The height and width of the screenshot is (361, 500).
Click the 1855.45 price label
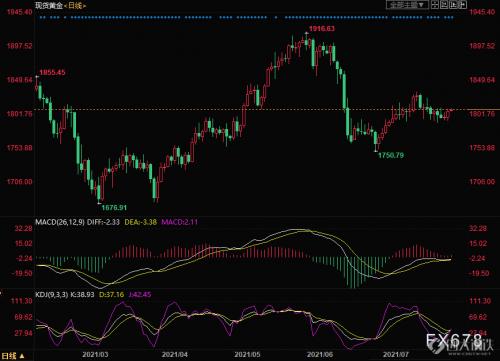(x=52, y=72)
